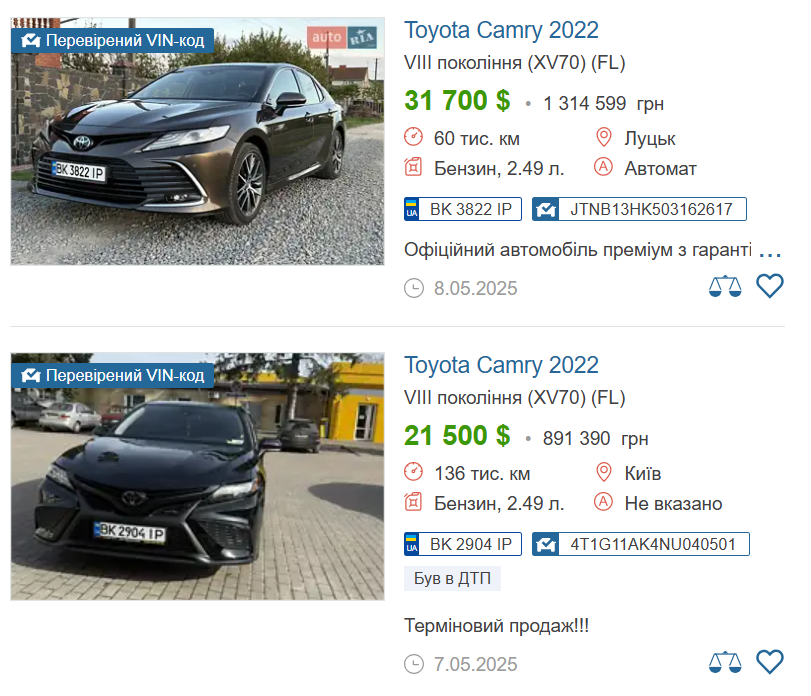Save the Kyiv Camry to favorites
The height and width of the screenshot is (696, 811).
coord(769,662)
